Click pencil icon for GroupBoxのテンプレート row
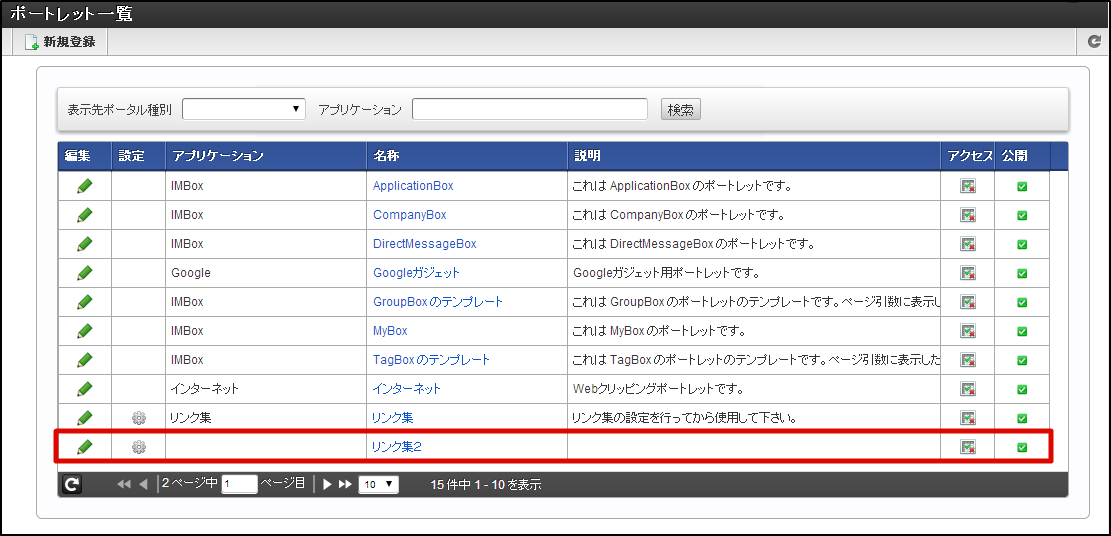Image resolution: width=1111 pixels, height=536 pixels. point(84,302)
